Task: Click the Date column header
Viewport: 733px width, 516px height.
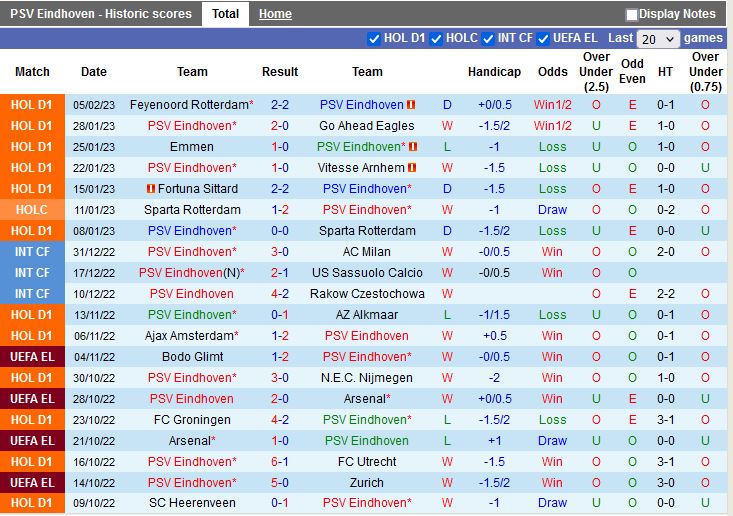Action: tap(93, 72)
